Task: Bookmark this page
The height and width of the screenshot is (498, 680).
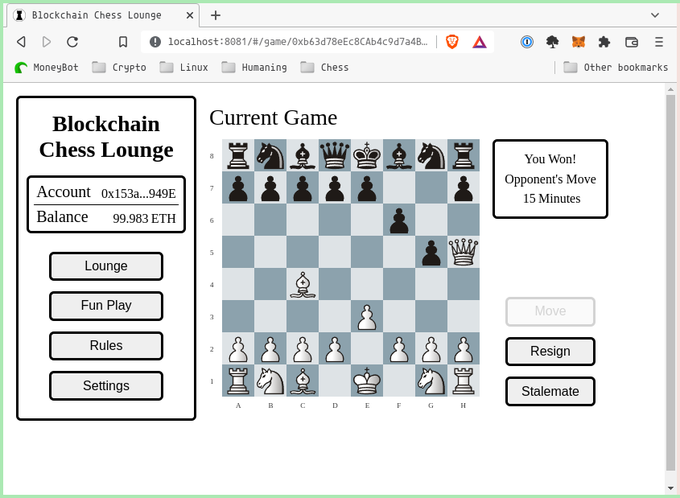Action: pos(123,42)
